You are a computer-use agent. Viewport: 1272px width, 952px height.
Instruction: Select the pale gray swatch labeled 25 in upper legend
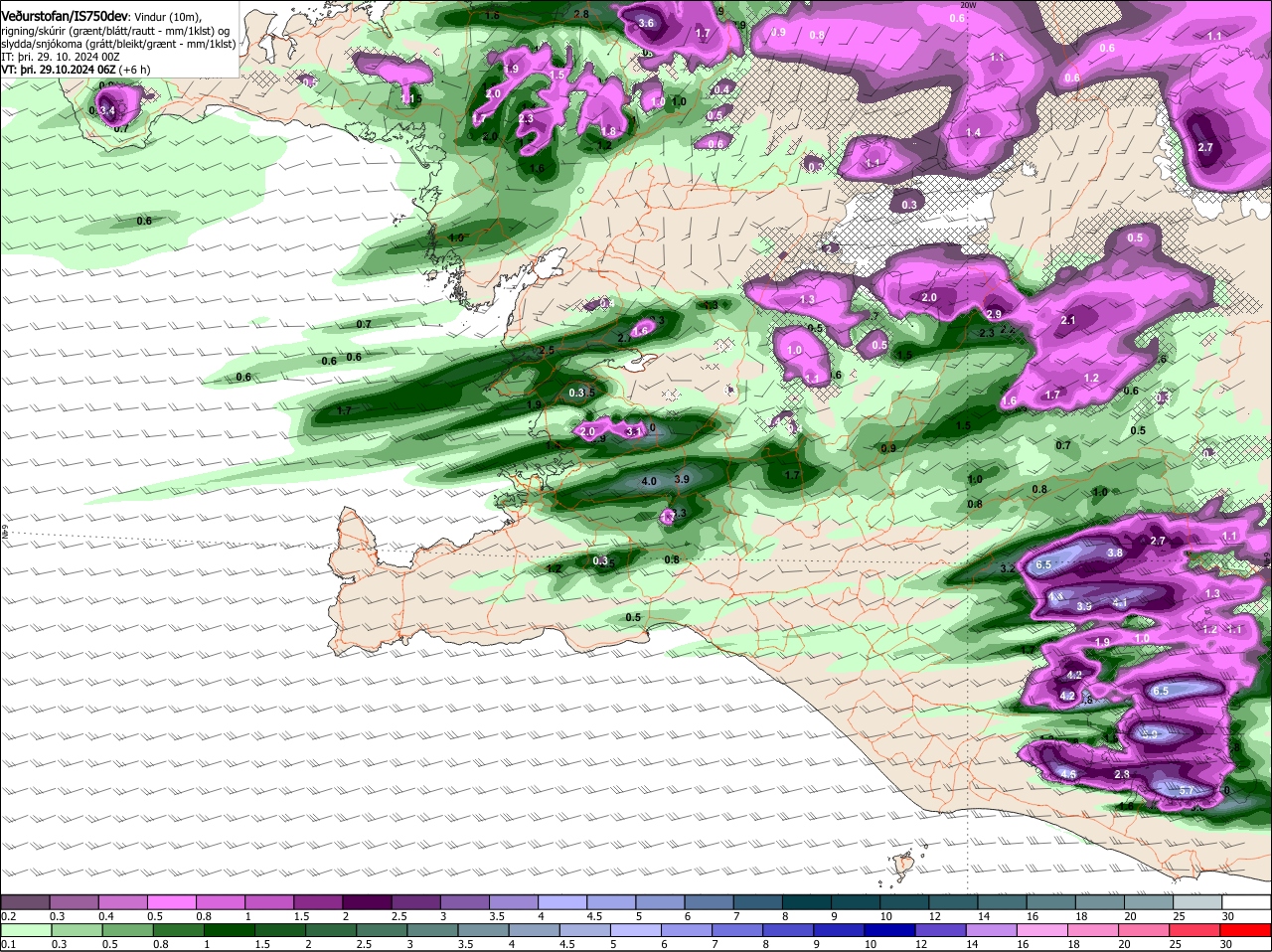coord(1198,900)
